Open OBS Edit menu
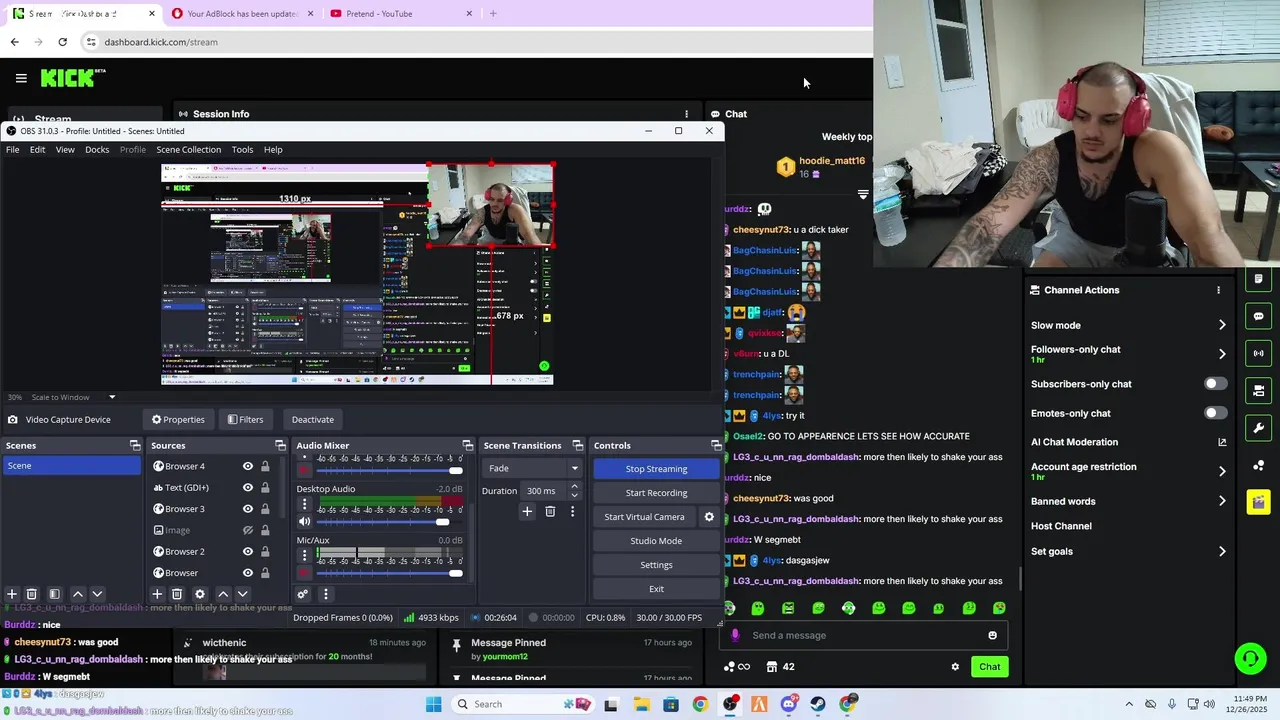 click(37, 149)
